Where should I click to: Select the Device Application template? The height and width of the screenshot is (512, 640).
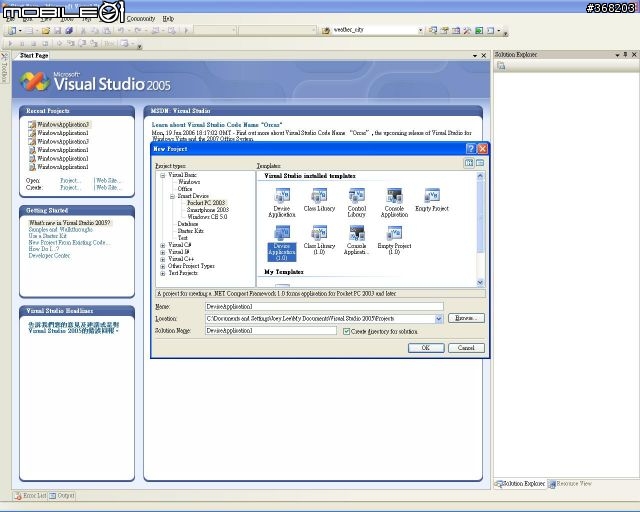tap(282, 203)
